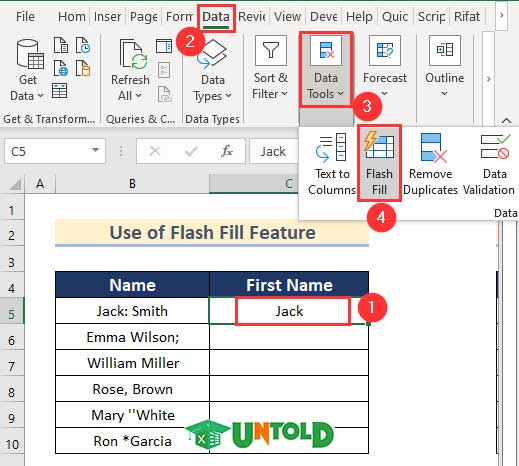519x466 pixels.
Task: Select column C header
Action: (x=254, y=183)
